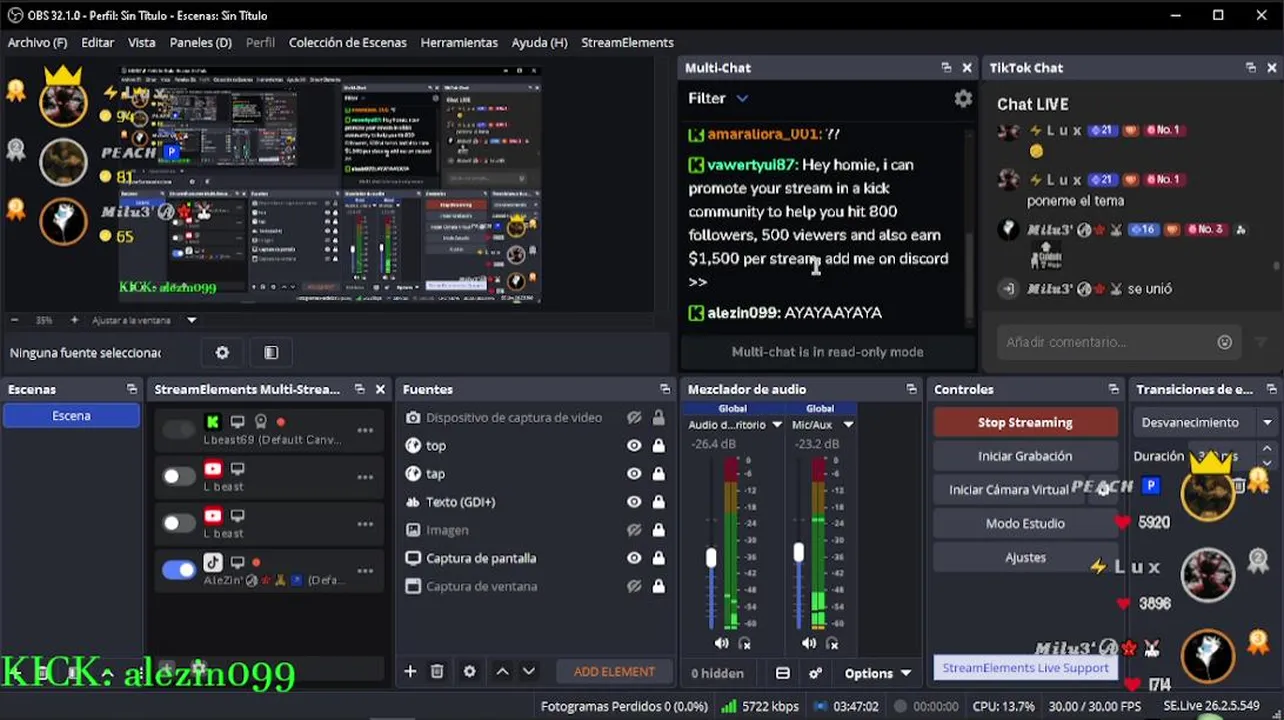Toggle the Kick Lbeast69 stream output

[x=179, y=429]
